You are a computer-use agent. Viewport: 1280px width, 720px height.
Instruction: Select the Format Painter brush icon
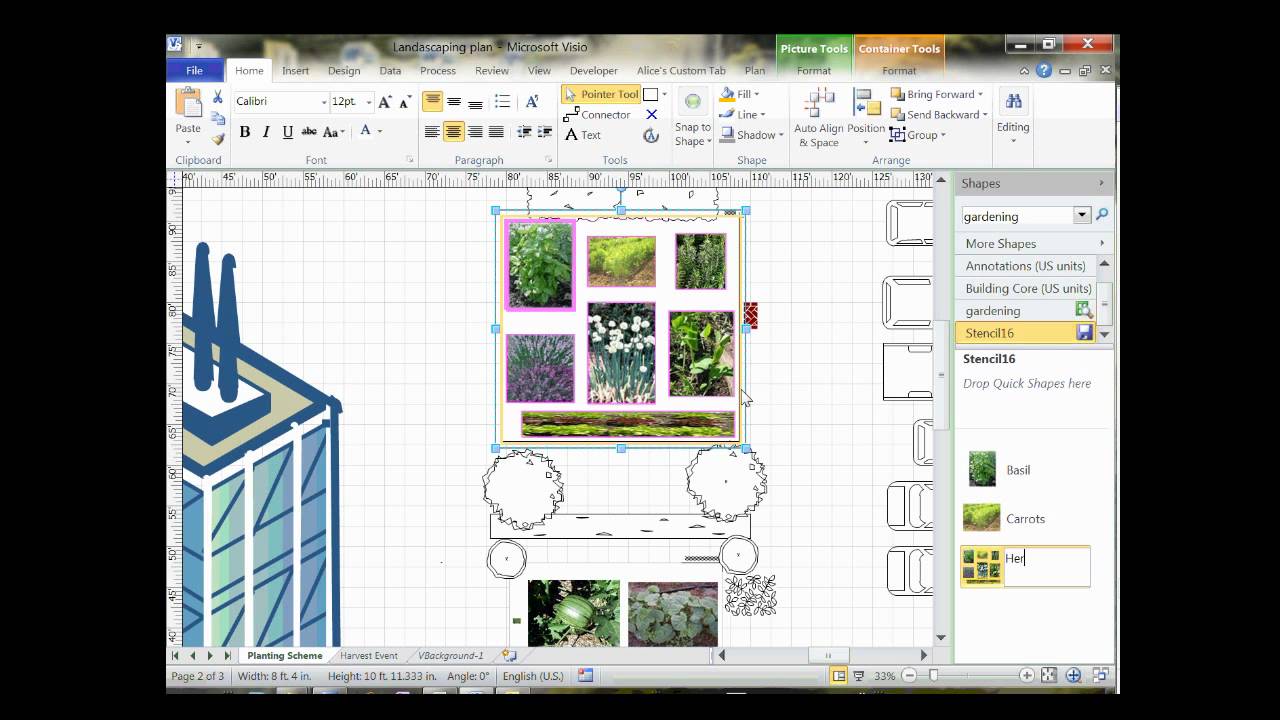(x=217, y=139)
